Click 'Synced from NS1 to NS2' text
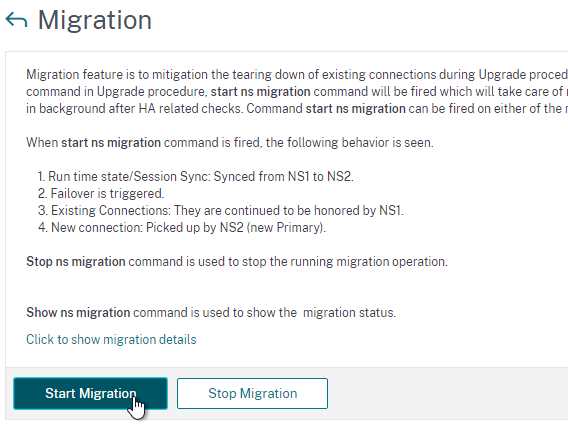The image size is (568, 425). pos(284,176)
